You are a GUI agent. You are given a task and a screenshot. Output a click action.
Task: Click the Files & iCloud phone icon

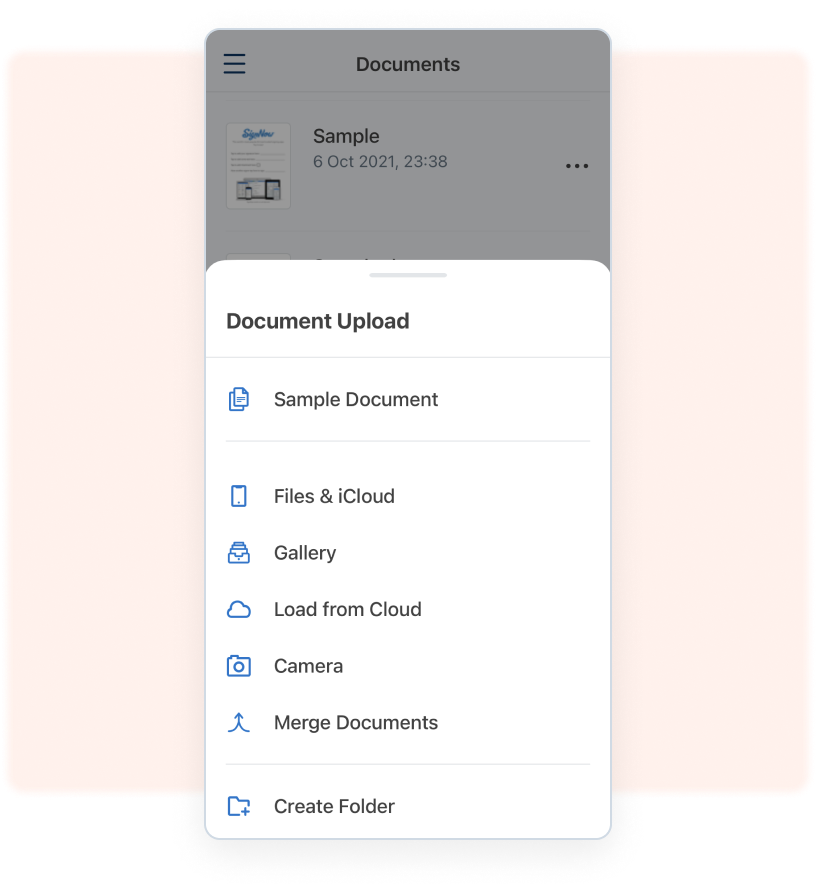tap(238, 496)
